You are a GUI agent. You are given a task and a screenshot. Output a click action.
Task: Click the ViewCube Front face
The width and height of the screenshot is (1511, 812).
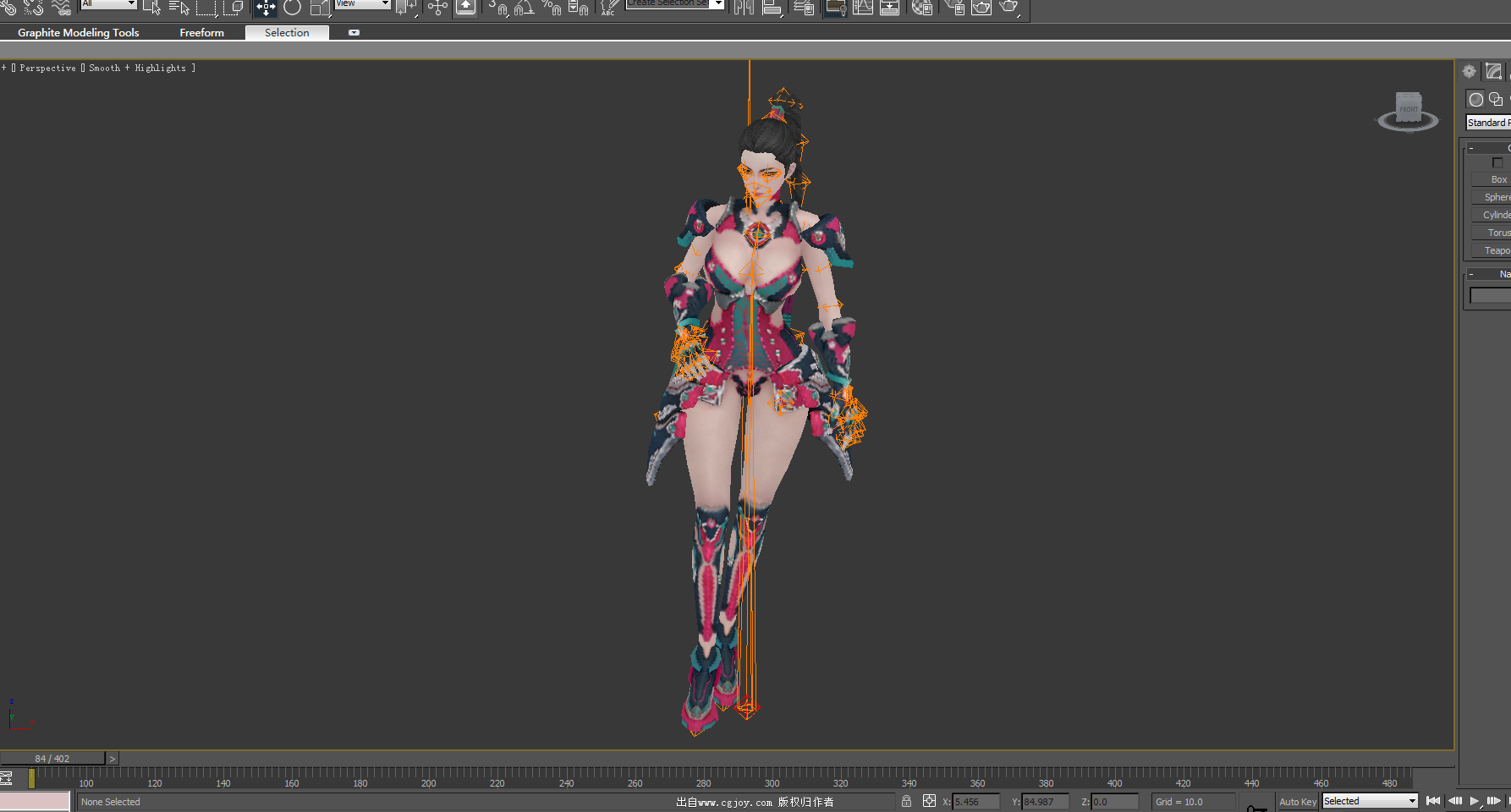[x=1409, y=109]
